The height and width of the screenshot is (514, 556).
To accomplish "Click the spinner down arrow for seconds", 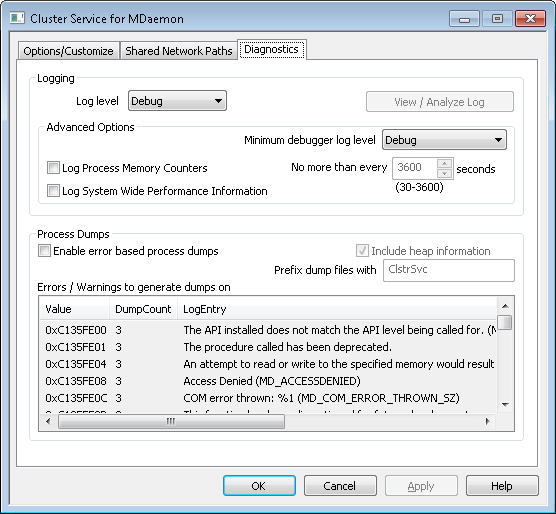I will coord(444,173).
